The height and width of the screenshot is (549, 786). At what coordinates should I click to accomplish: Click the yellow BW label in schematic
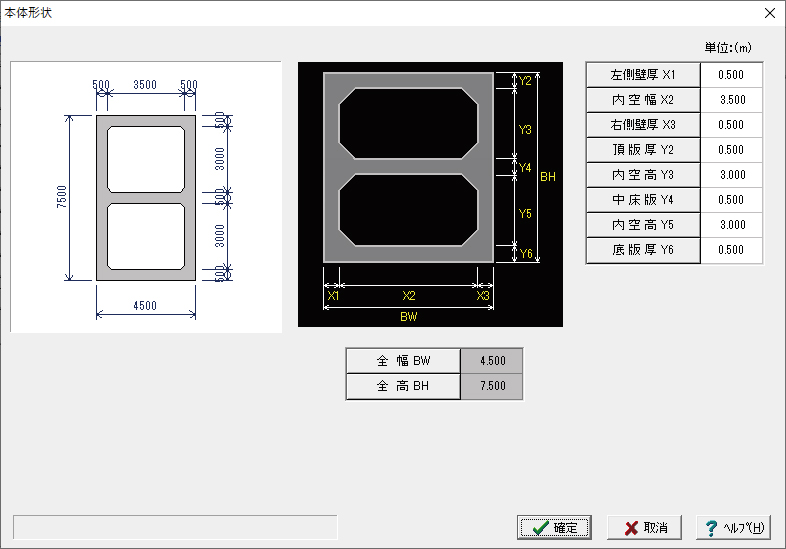[409, 317]
